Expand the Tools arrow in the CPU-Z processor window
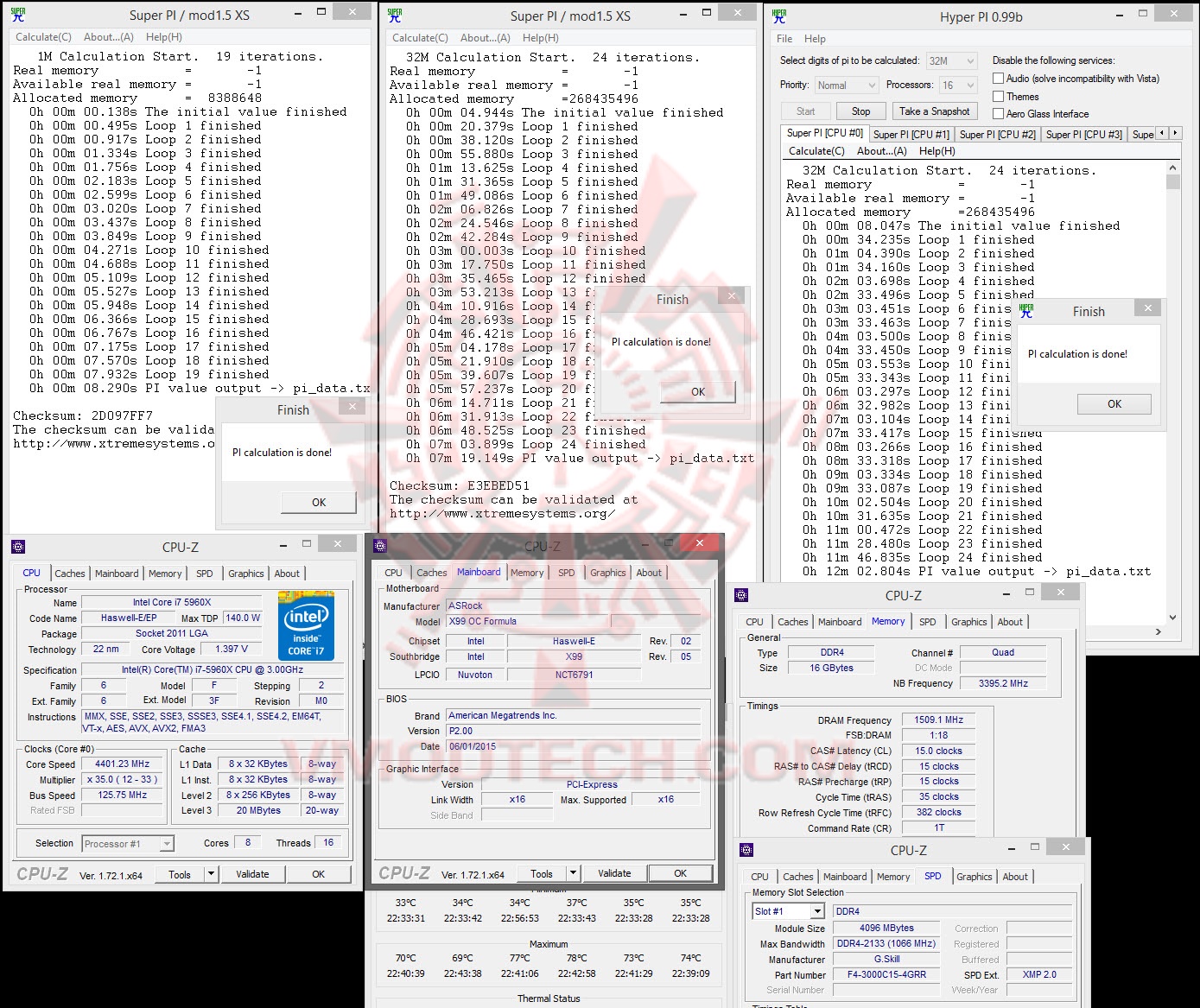The image size is (1200, 1008). 211,874
